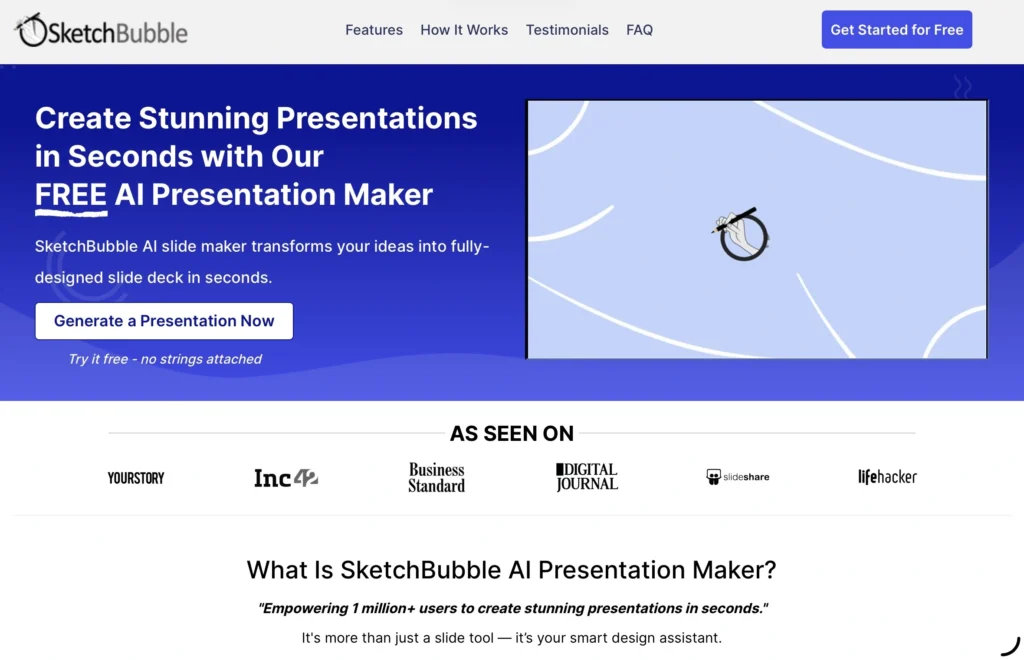The image size is (1024, 660).
Task: Click the Business Standard logo
Action: (x=436, y=478)
